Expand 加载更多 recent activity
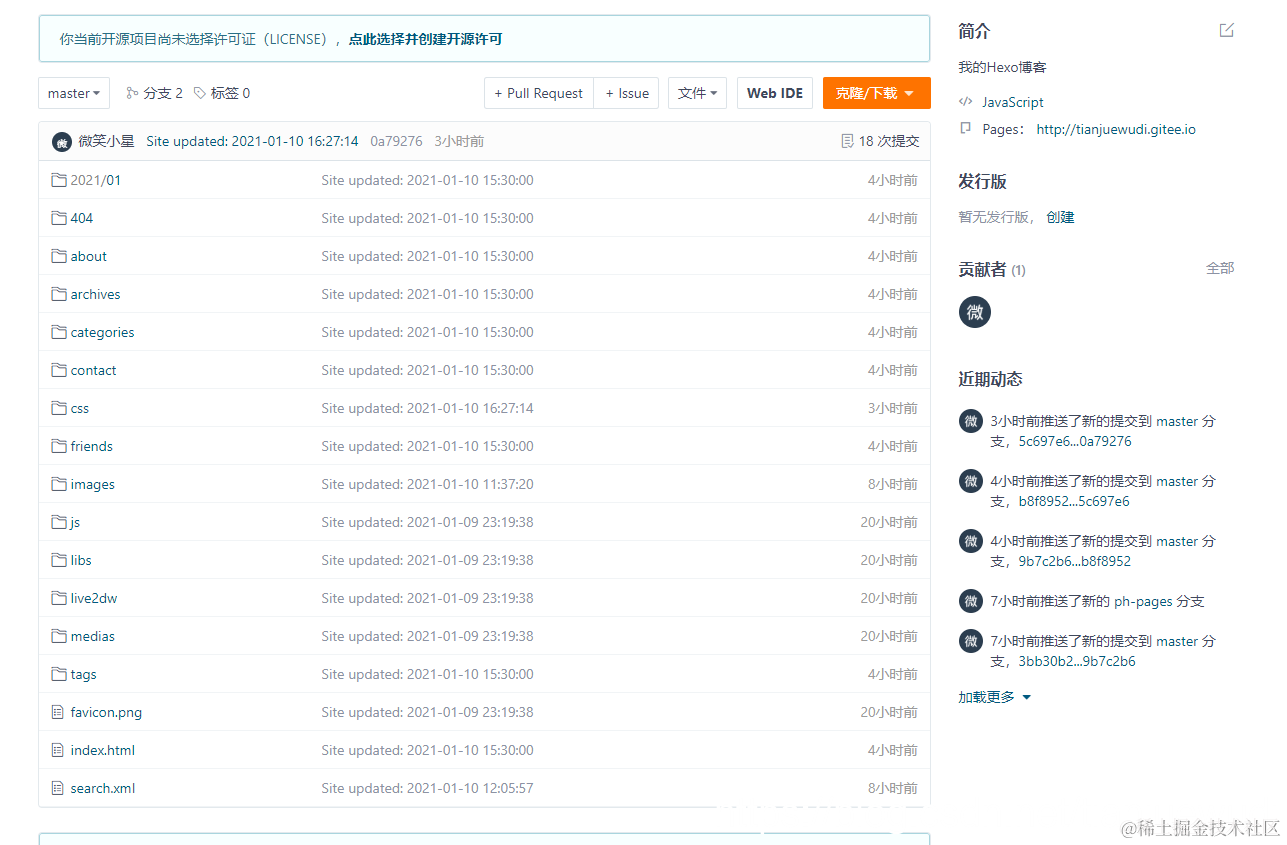Image resolution: width=1287 pixels, height=845 pixels. point(994,697)
